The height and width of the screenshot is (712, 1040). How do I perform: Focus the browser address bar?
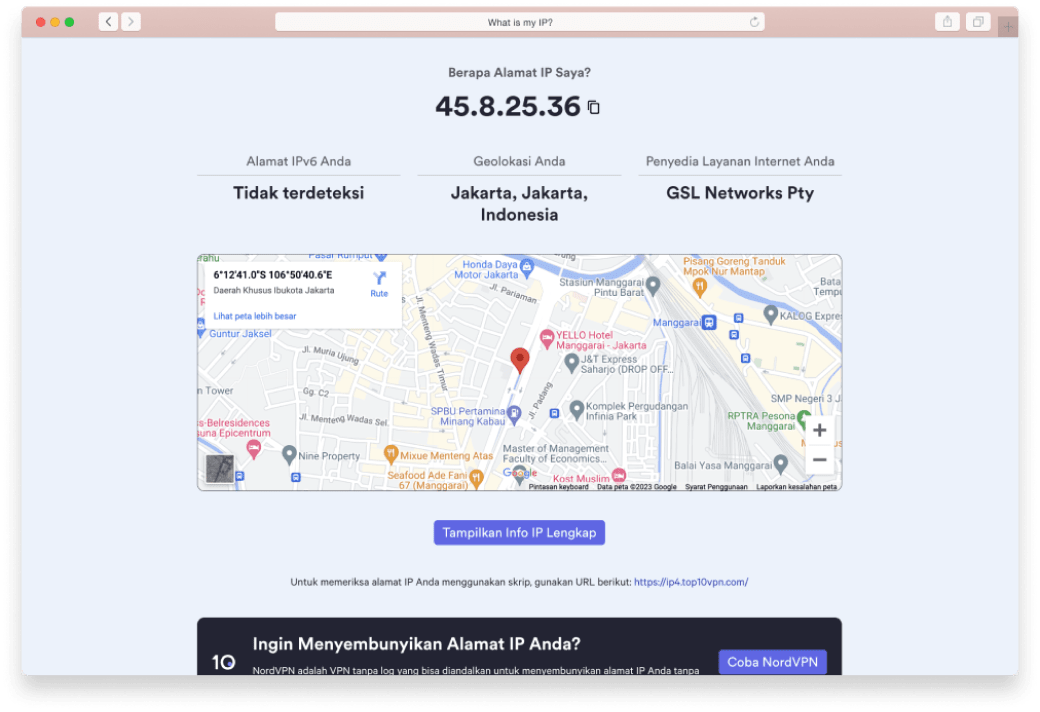click(x=520, y=22)
